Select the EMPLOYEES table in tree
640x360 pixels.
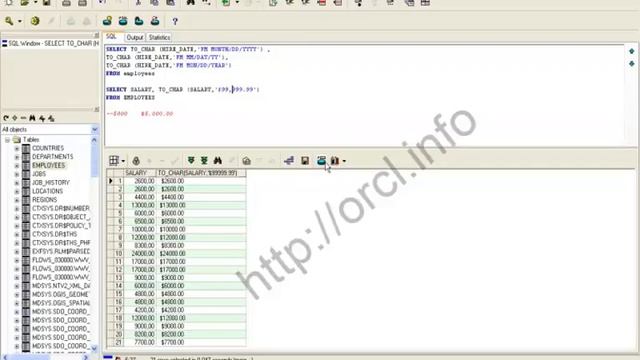(48, 165)
